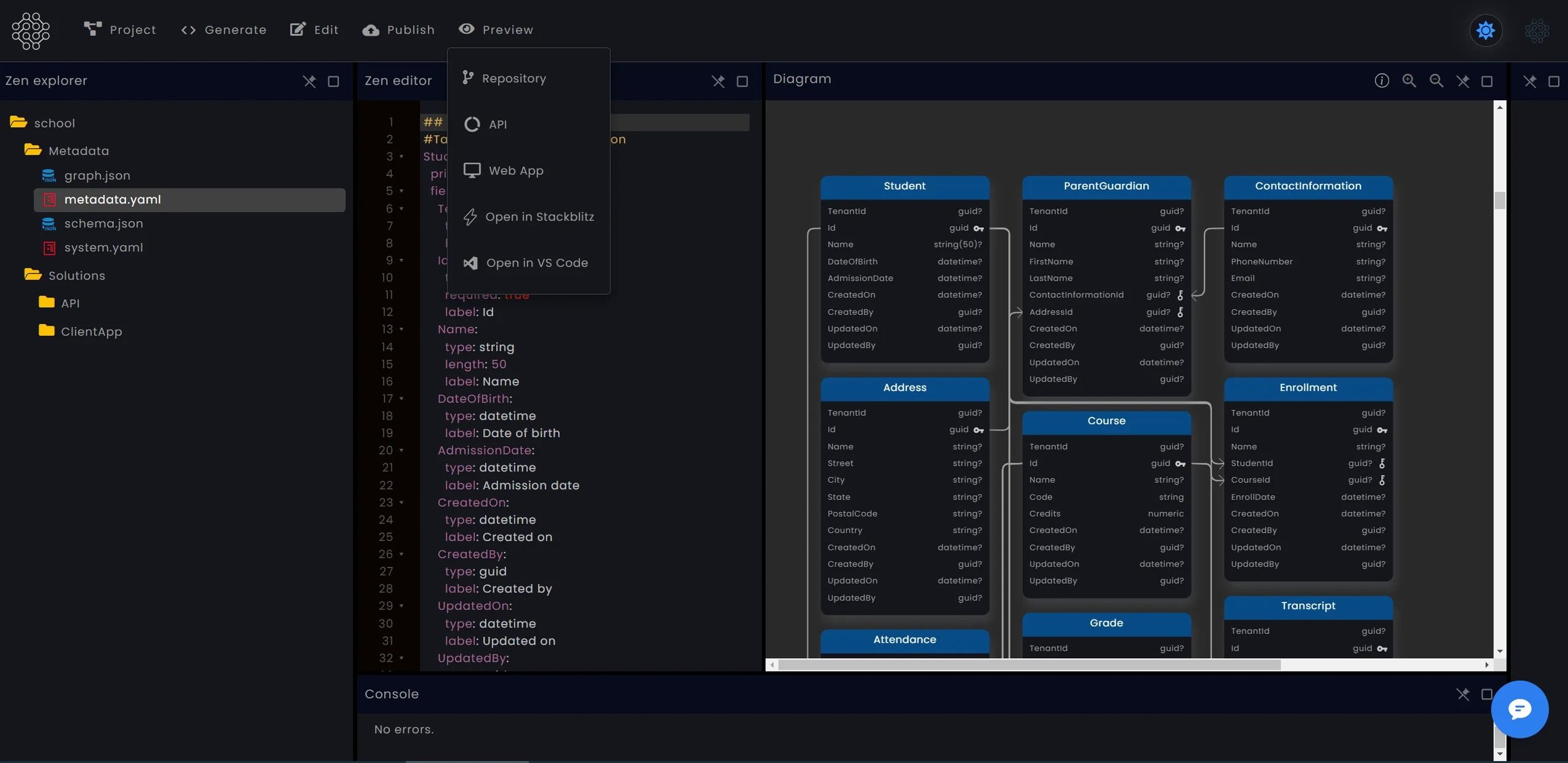Open the Generate menu
Screen dimensions: 1568x763
coord(224,29)
